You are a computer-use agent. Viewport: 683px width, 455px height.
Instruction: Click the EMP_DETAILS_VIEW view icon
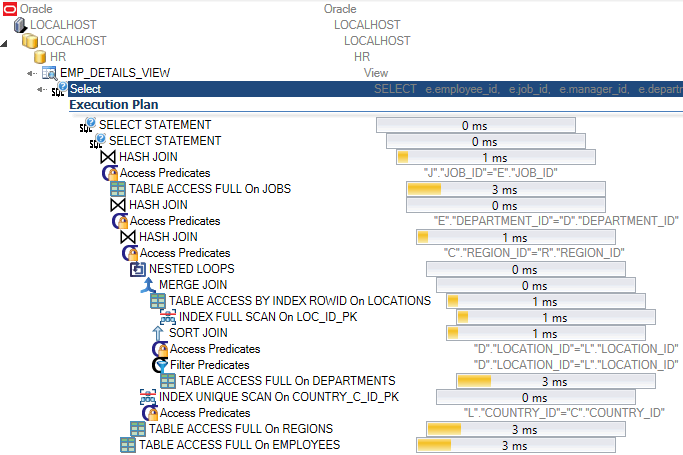[x=49, y=73]
